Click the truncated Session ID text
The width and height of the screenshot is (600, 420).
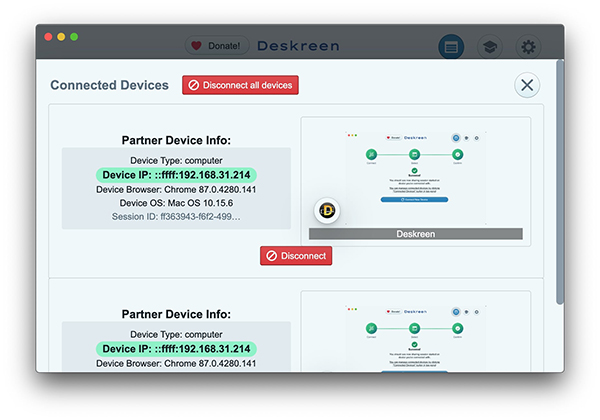pos(176,217)
